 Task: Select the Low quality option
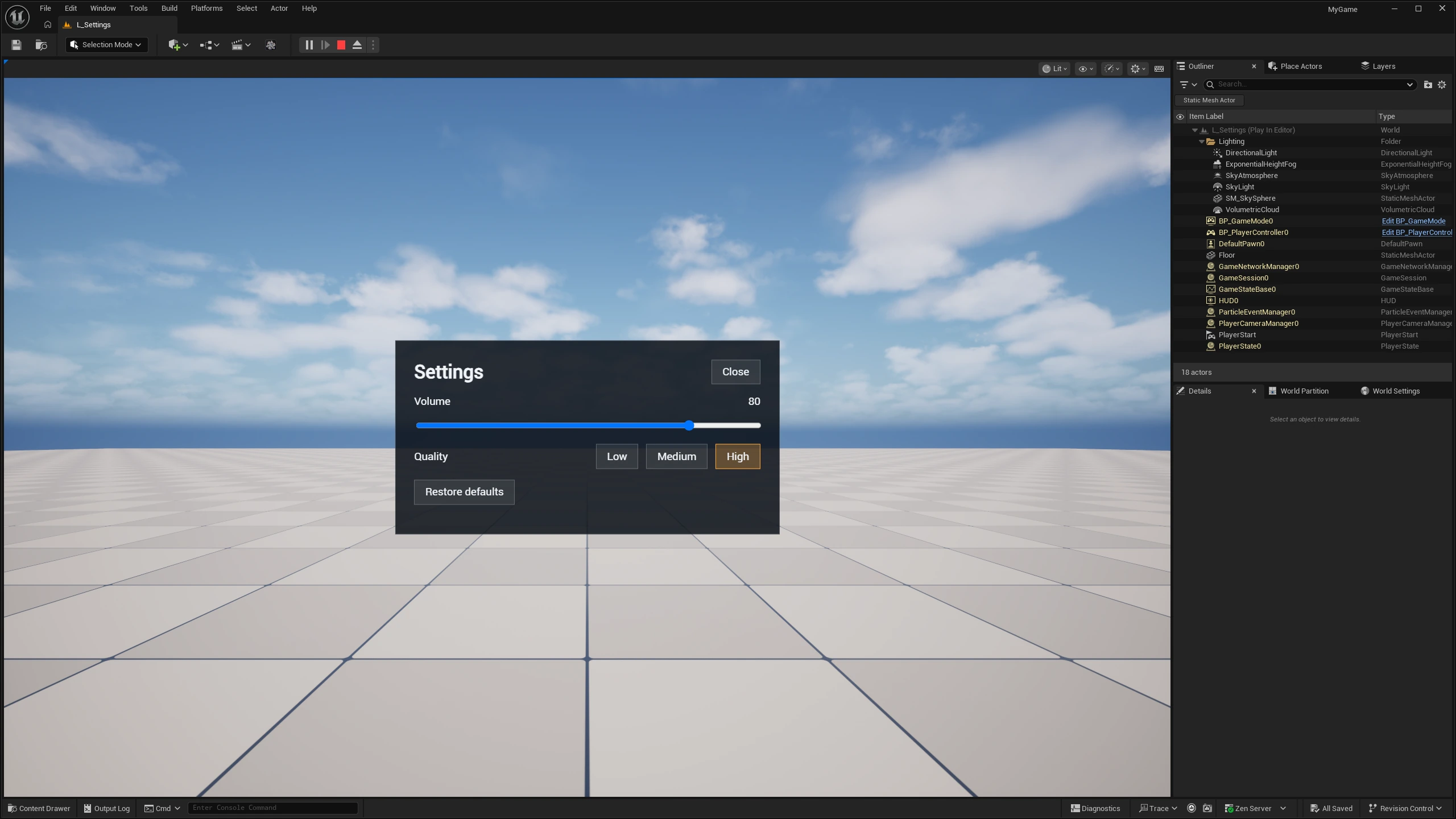(x=617, y=456)
